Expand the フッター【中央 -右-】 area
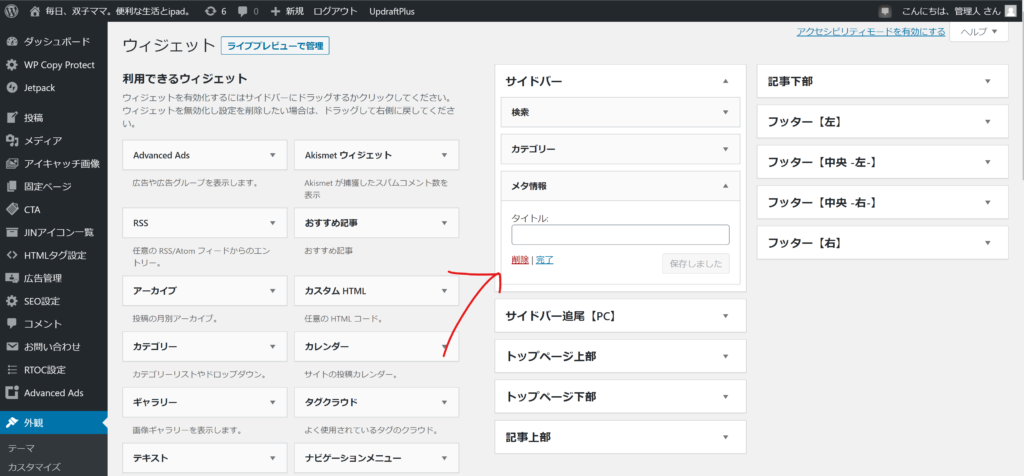The height and width of the screenshot is (476, 1024). tap(987, 203)
